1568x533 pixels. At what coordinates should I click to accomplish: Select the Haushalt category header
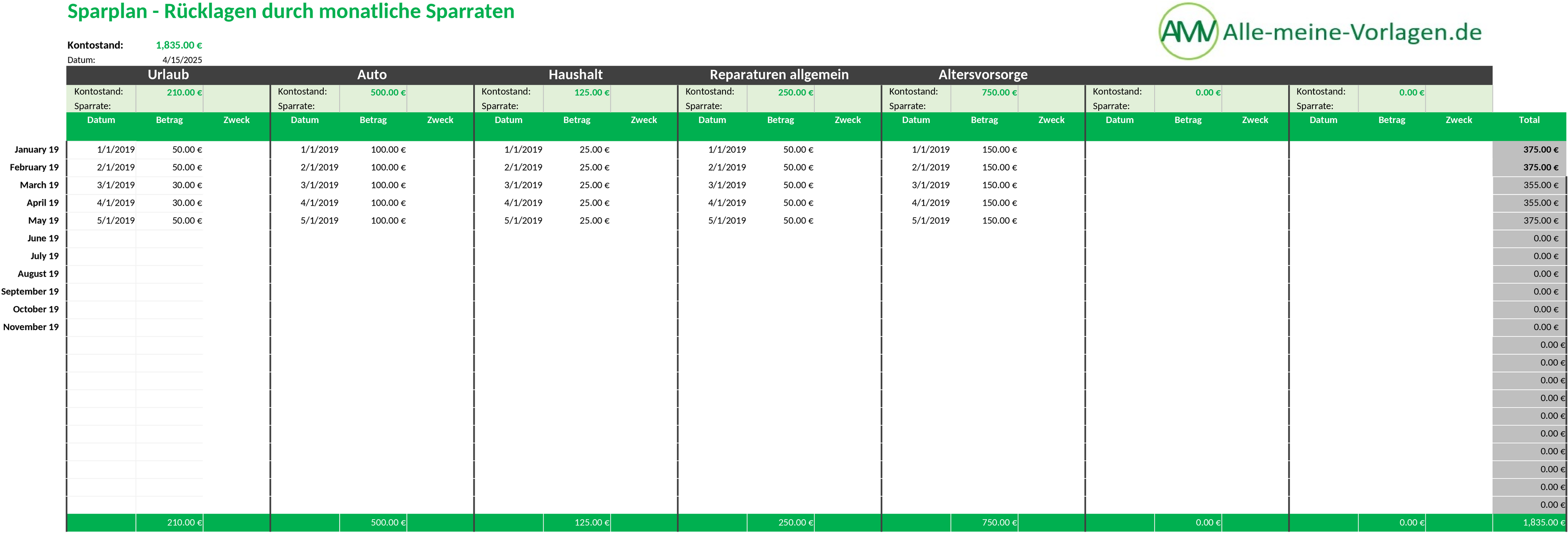click(x=575, y=74)
